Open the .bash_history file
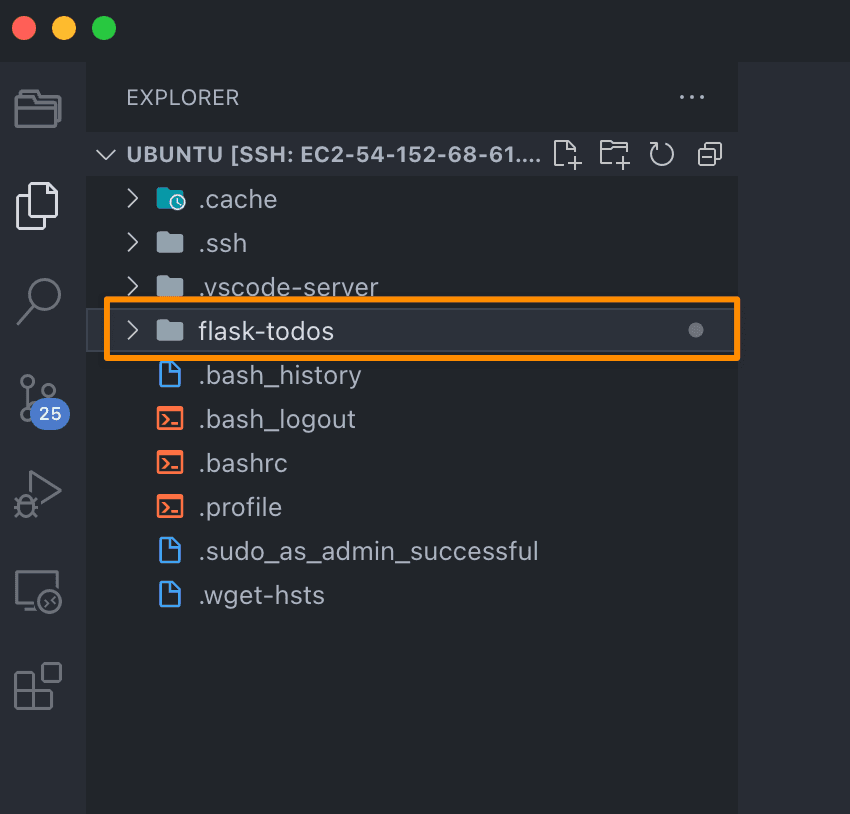 [x=279, y=376]
